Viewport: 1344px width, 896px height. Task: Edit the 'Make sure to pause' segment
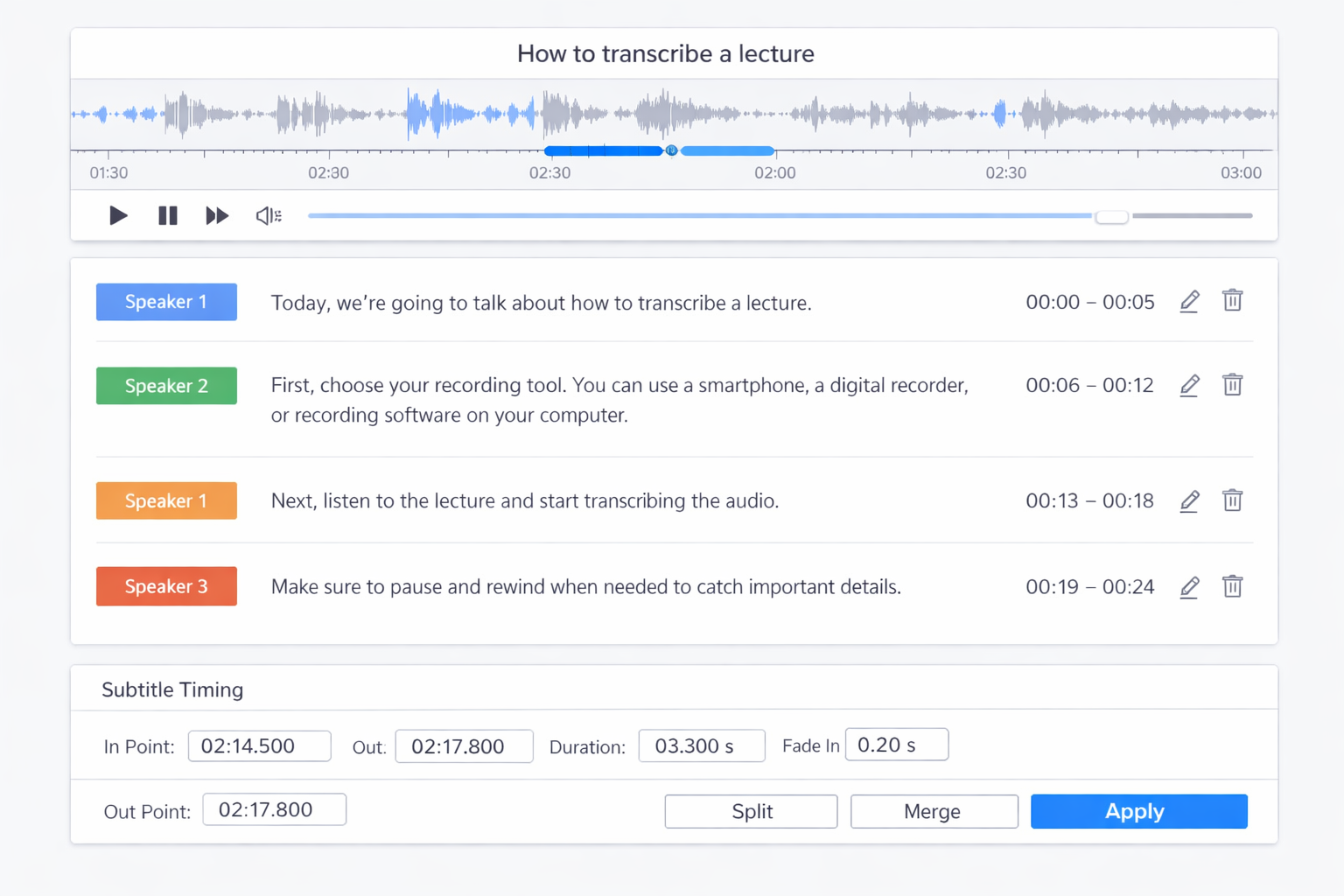1188,587
